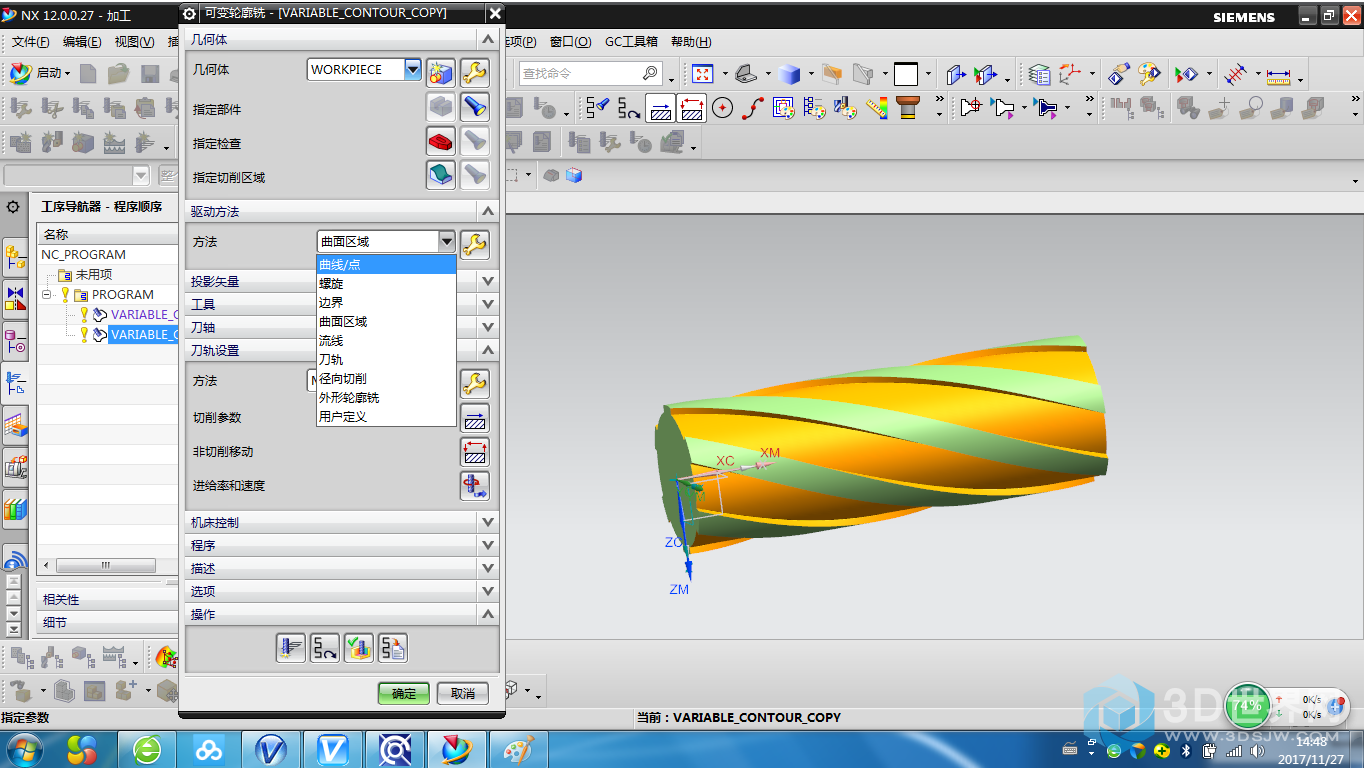Open 切削参数 settings icon
This screenshot has height=768, width=1366.
[475, 418]
